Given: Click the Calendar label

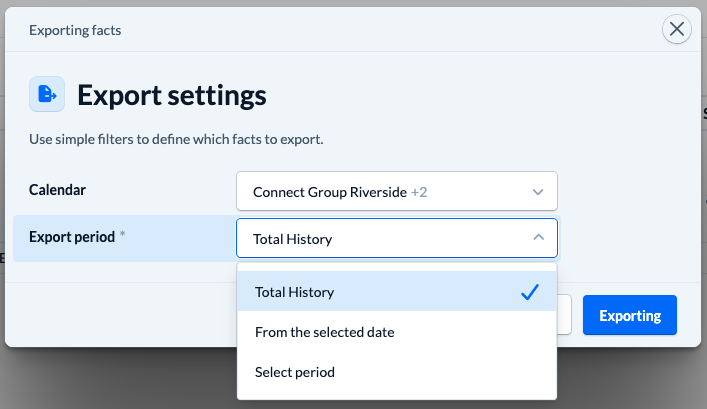Looking at the screenshot, I should tap(57, 190).
